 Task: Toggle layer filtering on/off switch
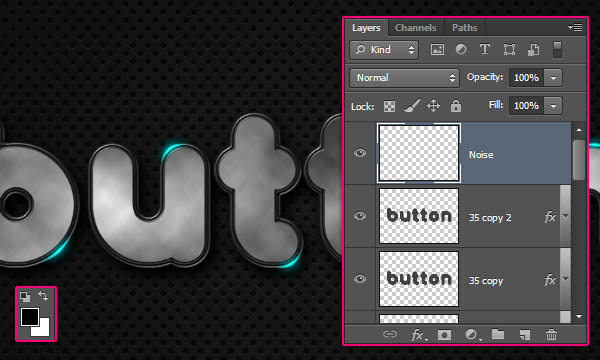click(x=558, y=50)
